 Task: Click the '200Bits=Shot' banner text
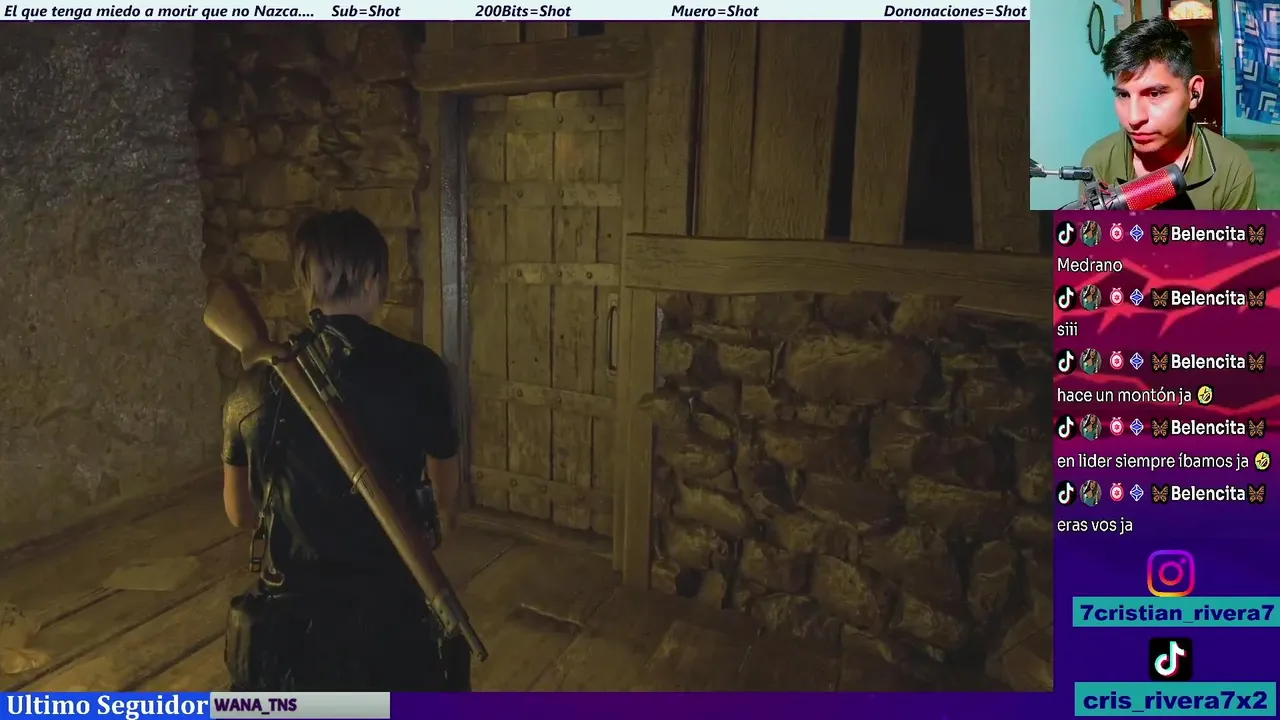click(x=523, y=11)
